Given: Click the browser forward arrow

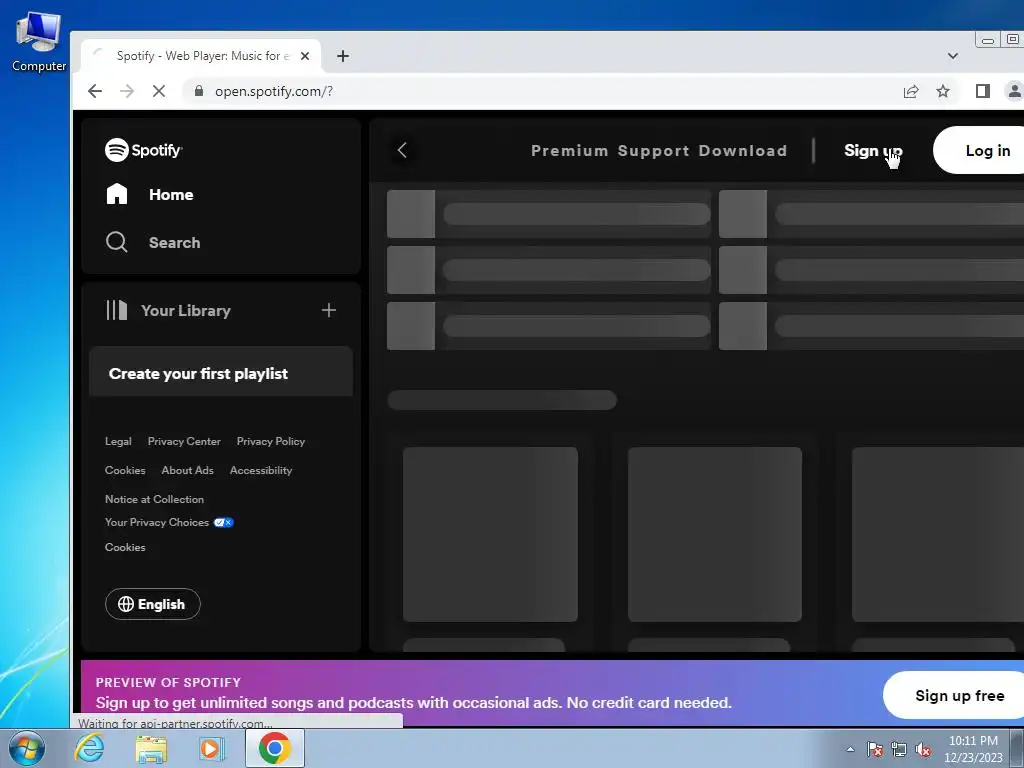Looking at the screenshot, I should [x=127, y=91].
